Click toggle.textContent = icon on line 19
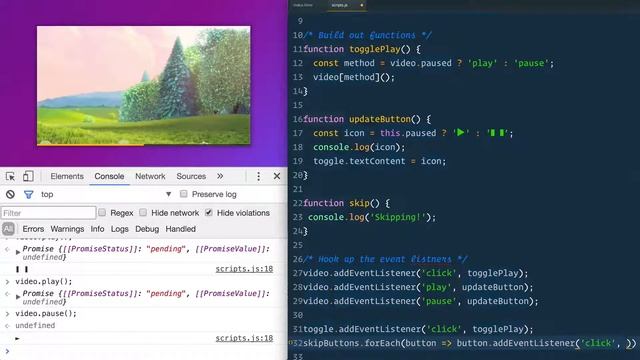 (x=380, y=161)
